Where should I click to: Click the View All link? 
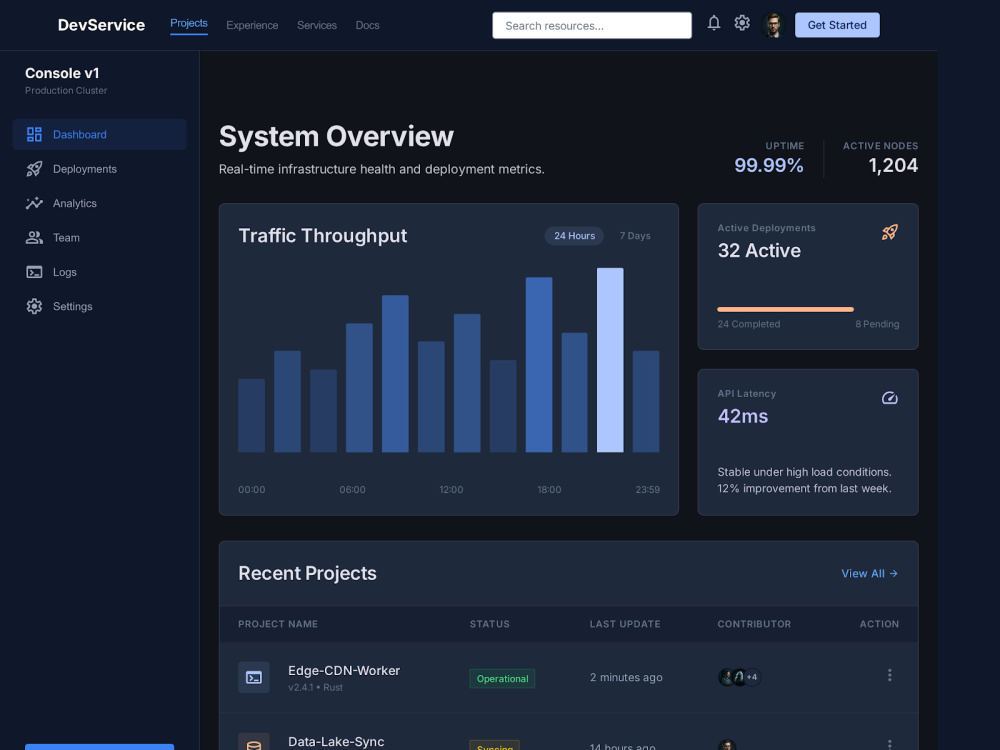pyautogui.click(x=869, y=573)
